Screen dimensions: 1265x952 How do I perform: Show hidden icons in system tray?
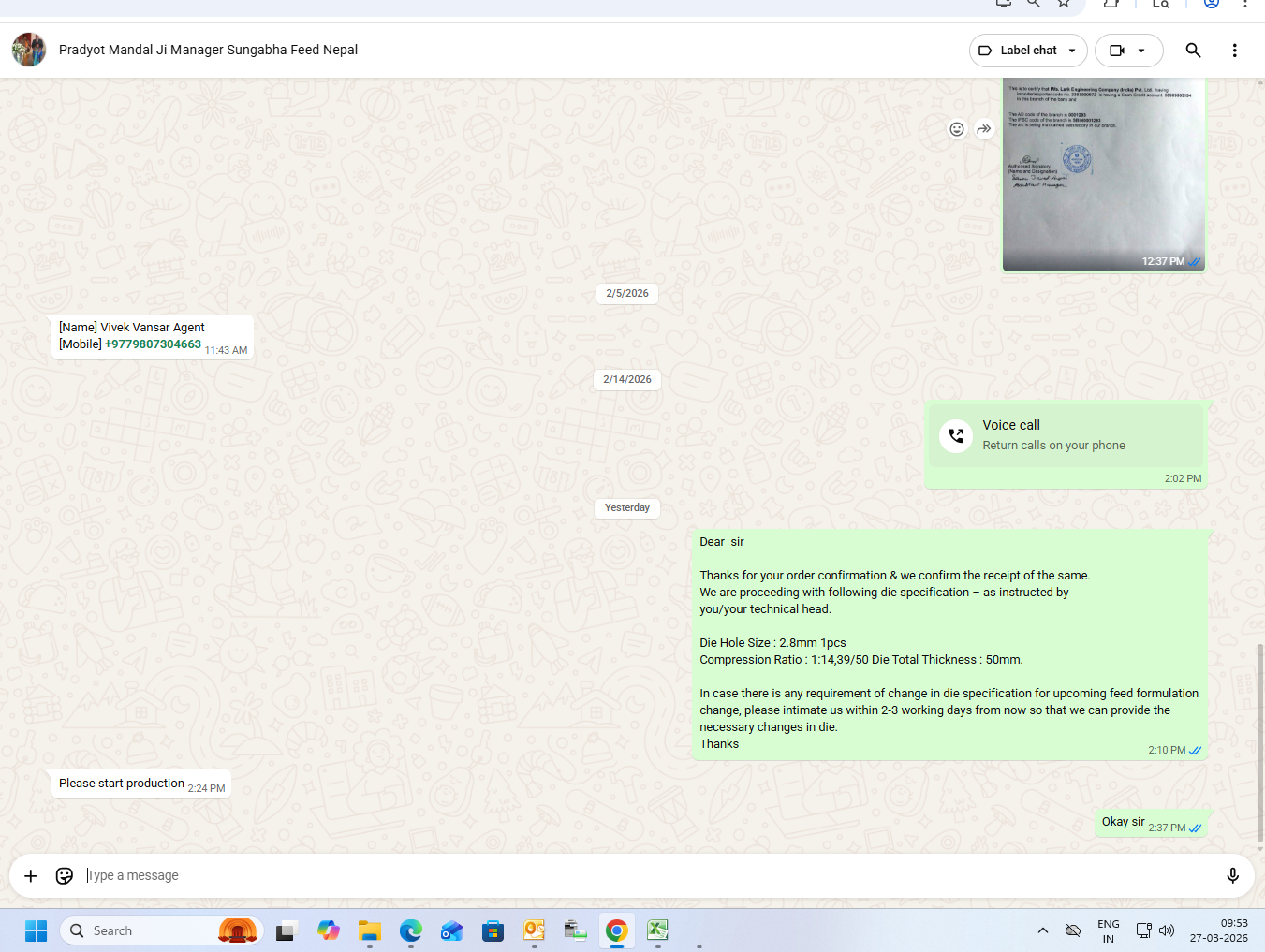click(1042, 930)
